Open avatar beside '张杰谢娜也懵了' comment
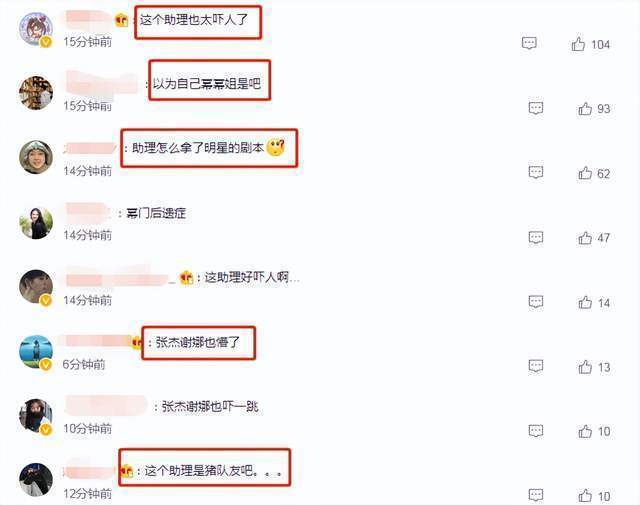 pyautogui.click(x=36, y=352)
